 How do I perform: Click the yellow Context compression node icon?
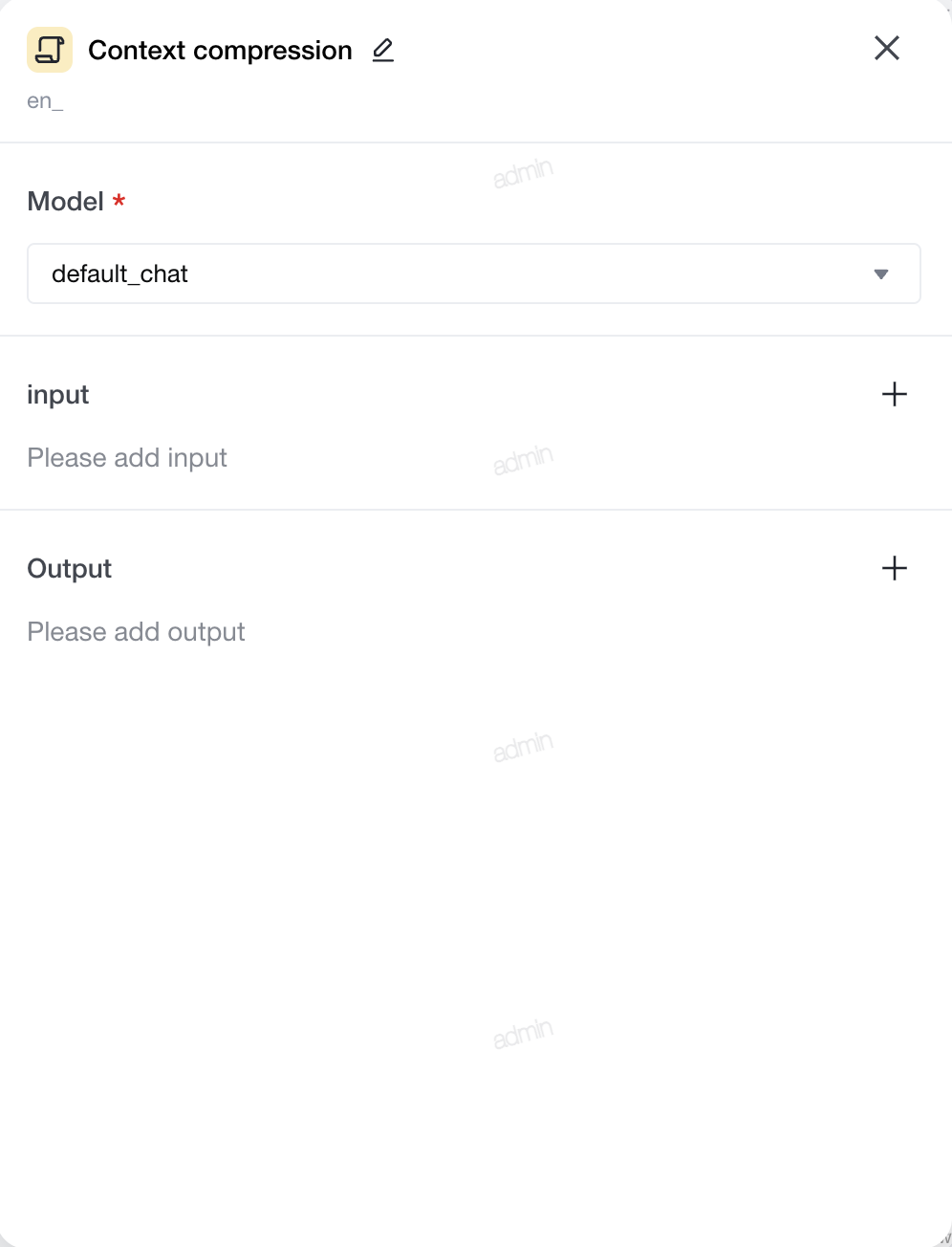pos(50,50)
